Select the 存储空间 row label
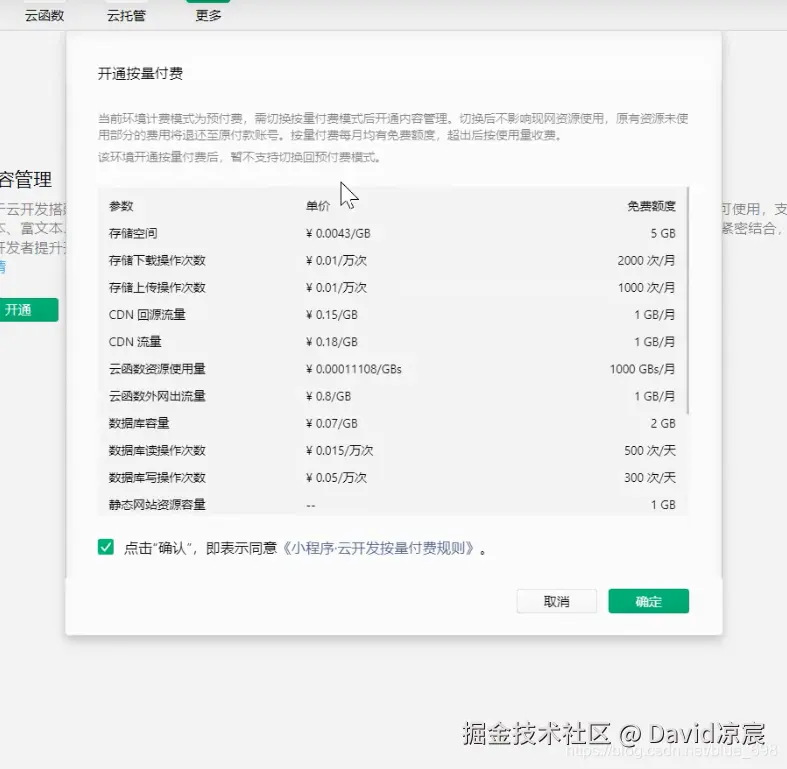The height and width of the screenshot is (769, 787). pos(133,233)
